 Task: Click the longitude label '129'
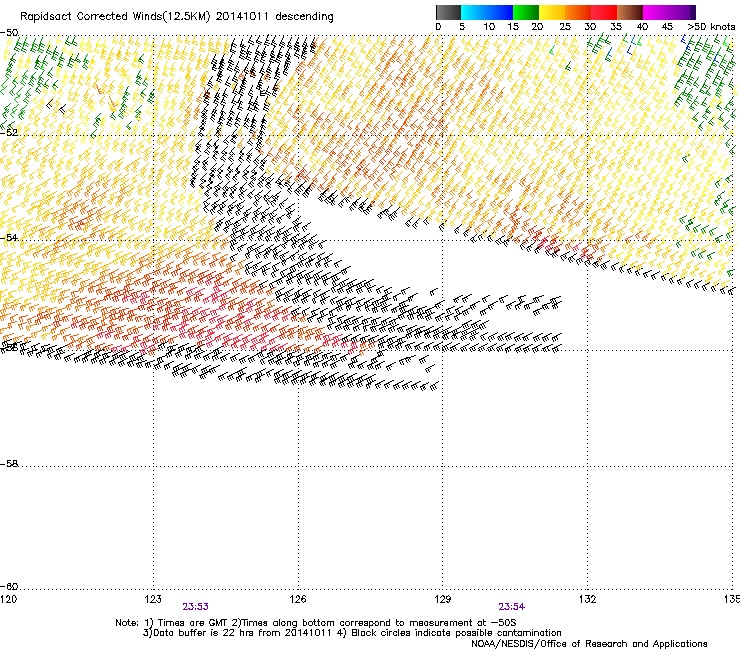click(443, 599)
